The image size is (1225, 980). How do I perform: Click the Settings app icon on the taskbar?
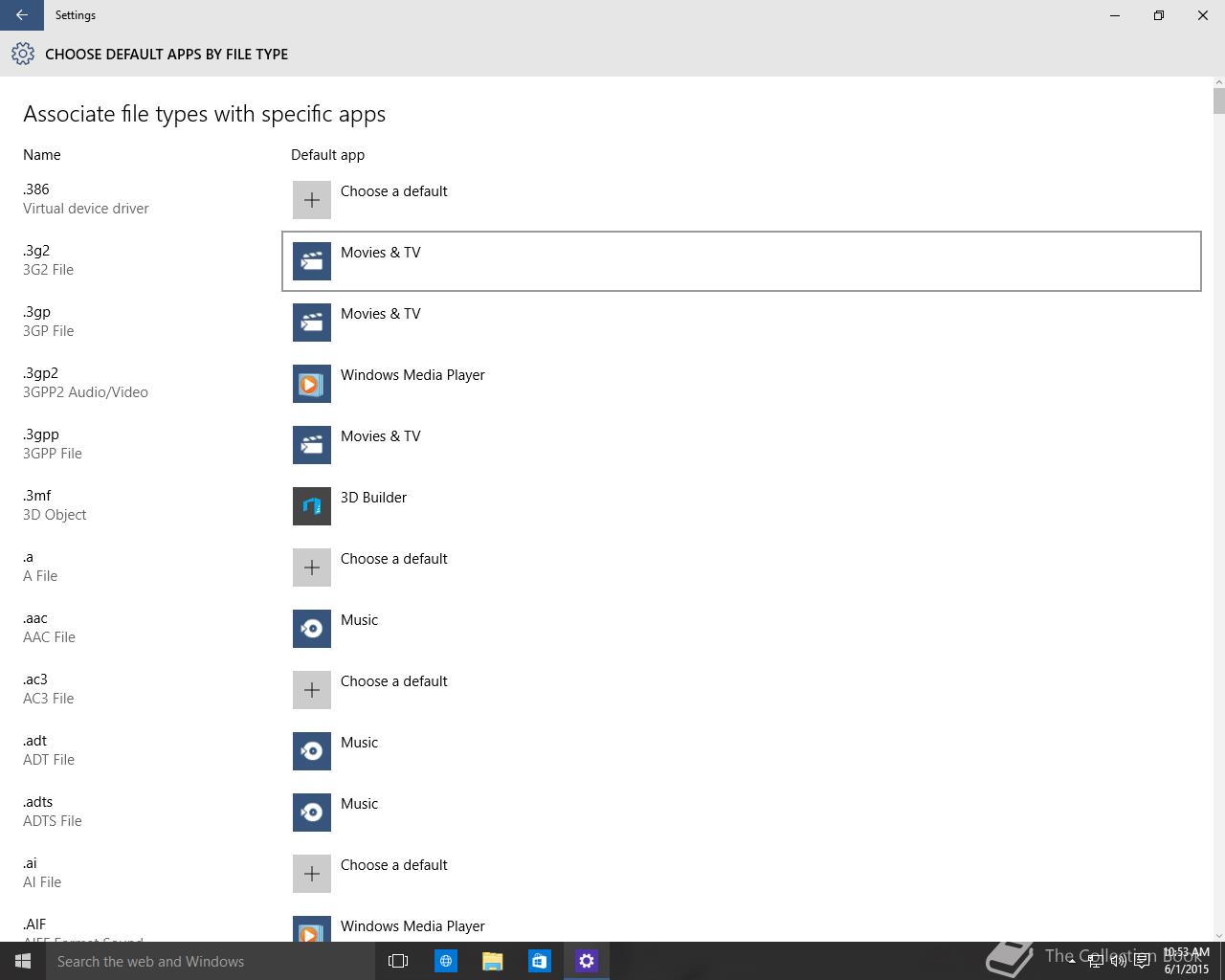pos(587,961)
